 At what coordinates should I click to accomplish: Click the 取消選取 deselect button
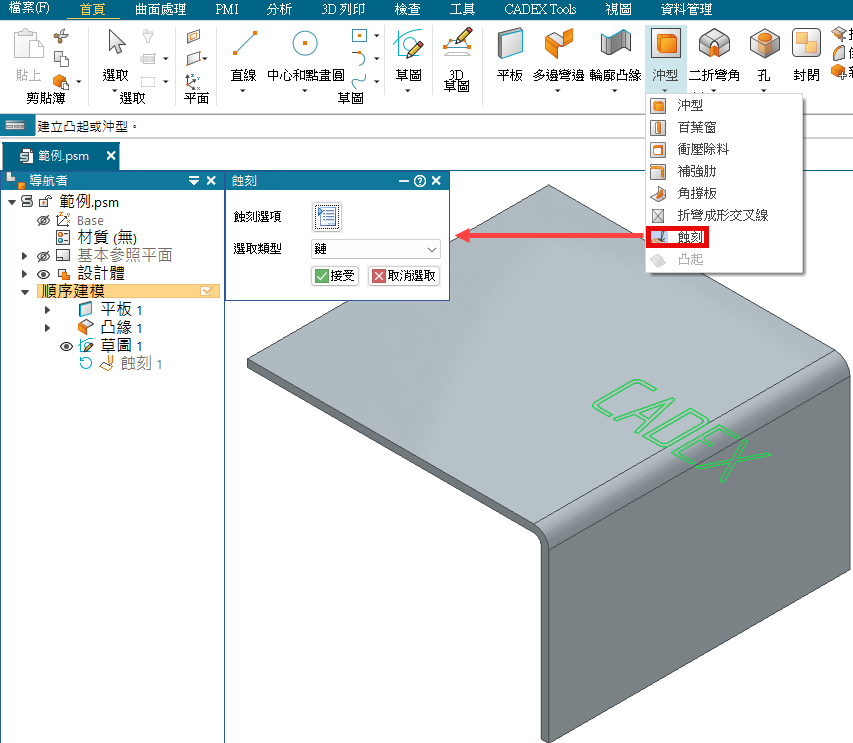(404, 276)
